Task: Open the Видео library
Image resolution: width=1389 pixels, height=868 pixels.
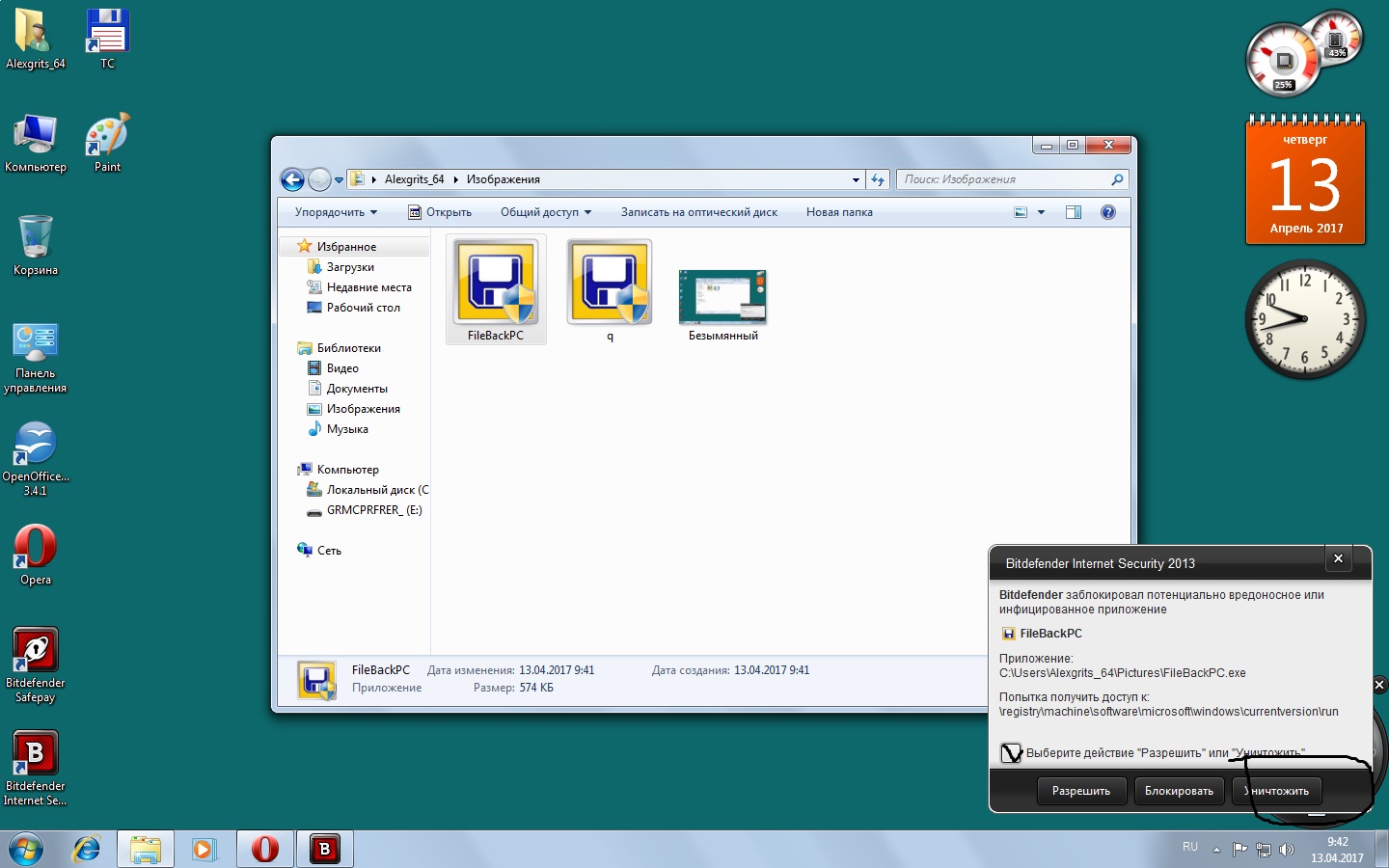Action: (x=333, y=368)
